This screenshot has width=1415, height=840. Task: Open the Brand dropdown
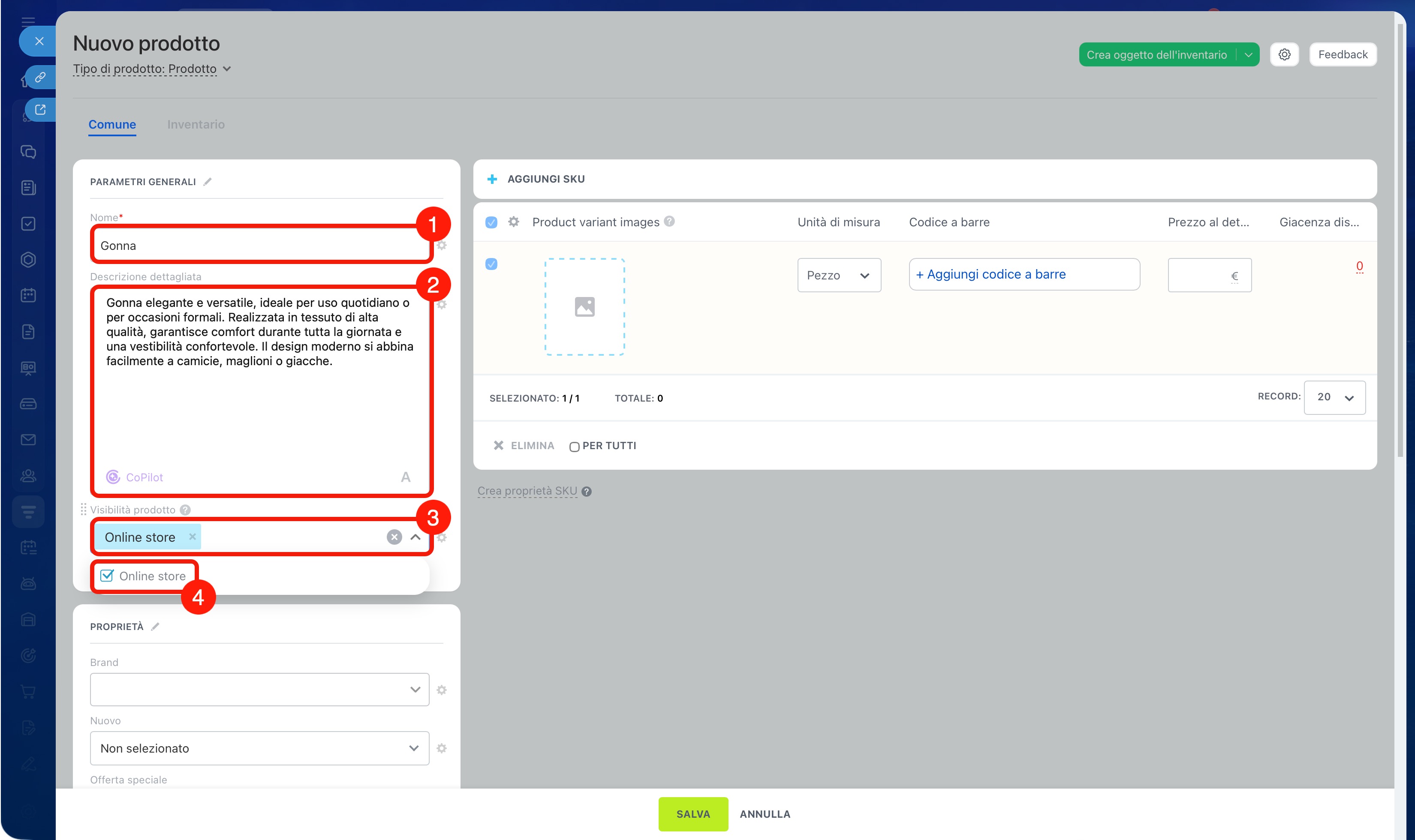(x=259, y=690)
